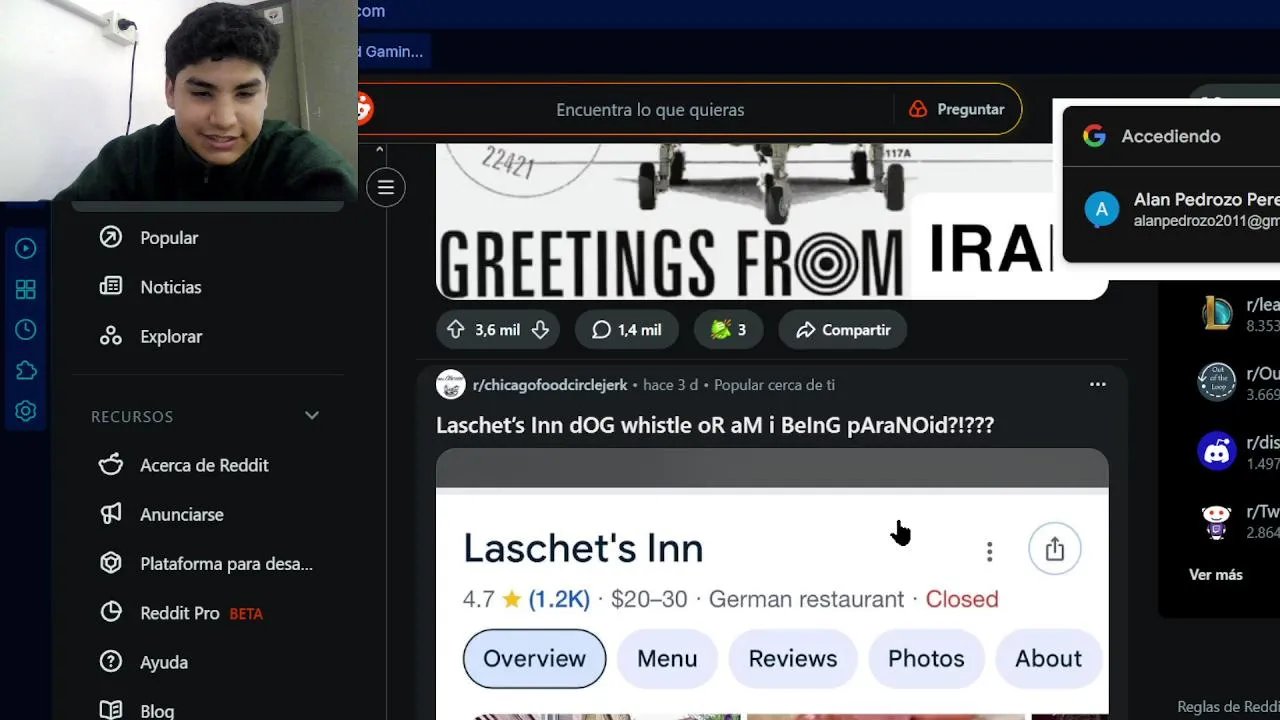Open r/chicagofoodcirclejerk community link
1280x720 pixels.
point(550,385)
